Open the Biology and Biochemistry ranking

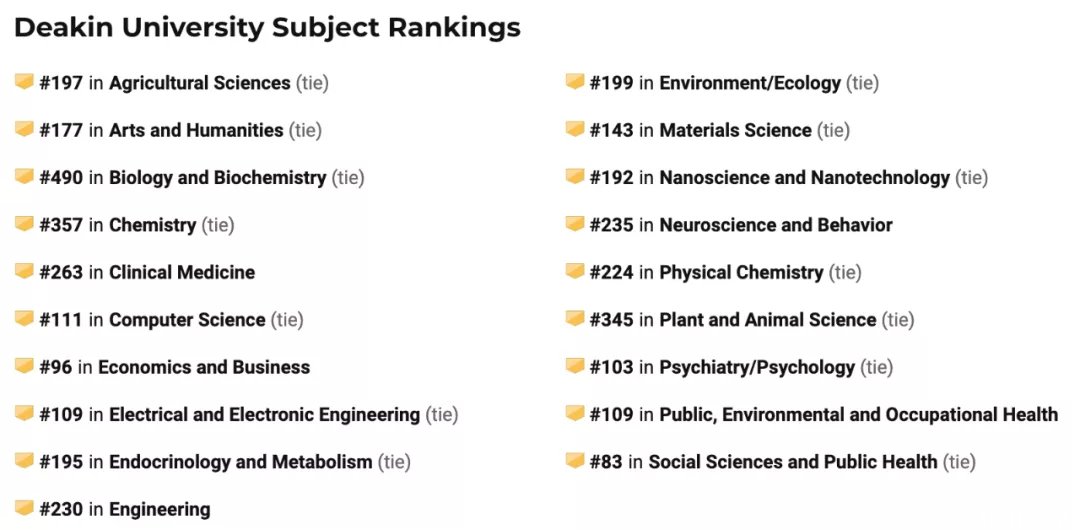[218, 178]
